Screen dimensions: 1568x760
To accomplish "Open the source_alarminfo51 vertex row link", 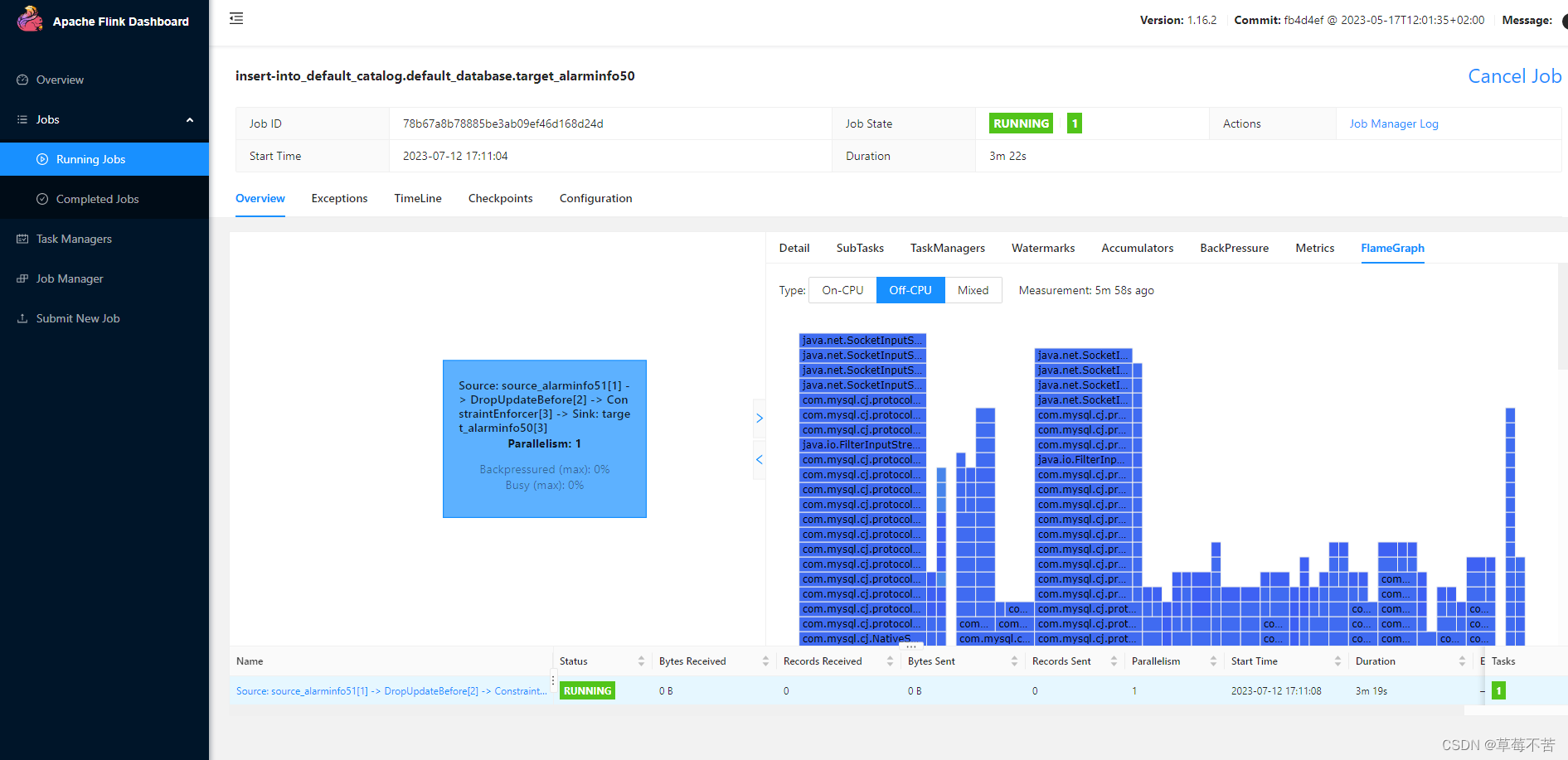I will coord(391,690).
